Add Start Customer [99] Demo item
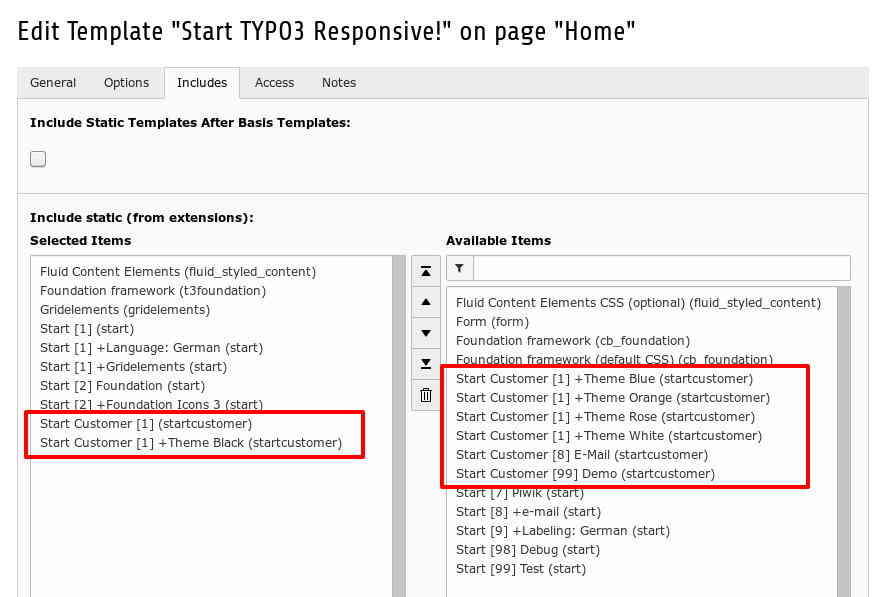 tap(585, 474)
